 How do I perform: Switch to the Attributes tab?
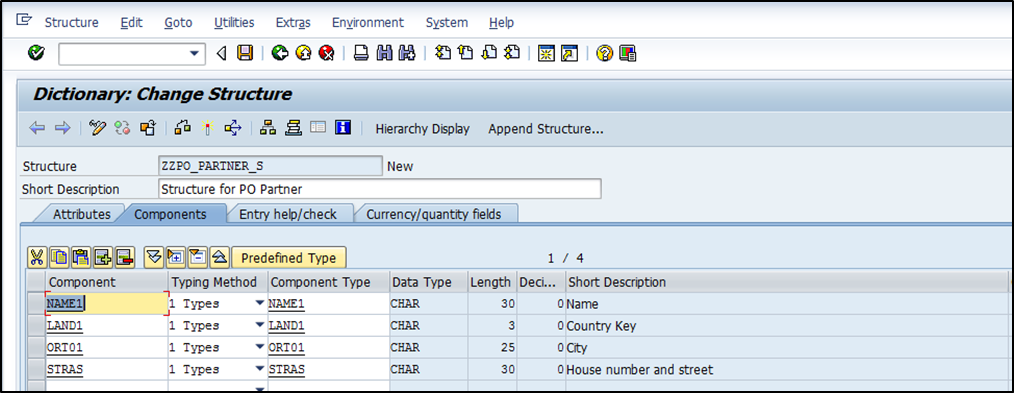(81, 214)
